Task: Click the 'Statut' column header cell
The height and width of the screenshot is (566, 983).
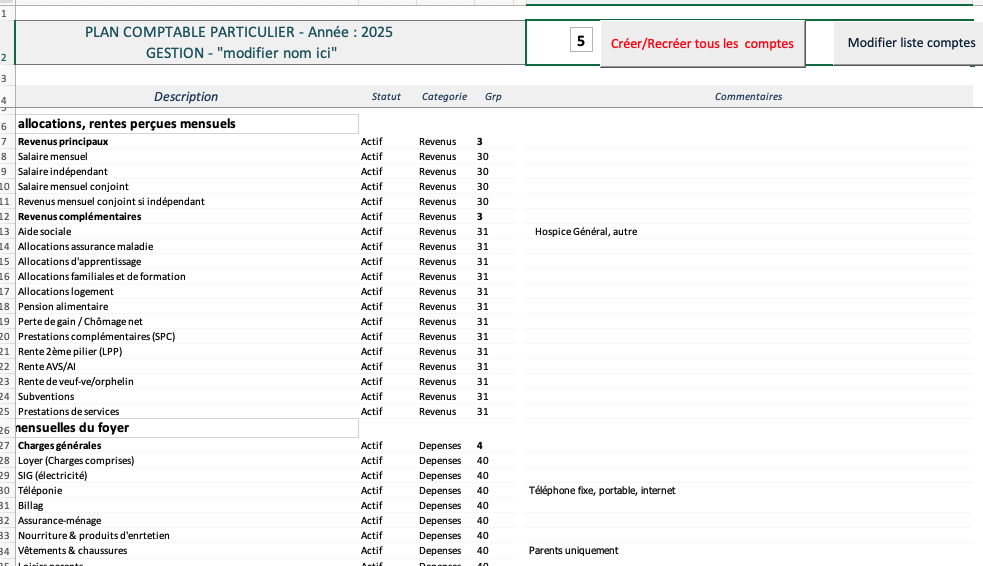Action: [386, 97]
